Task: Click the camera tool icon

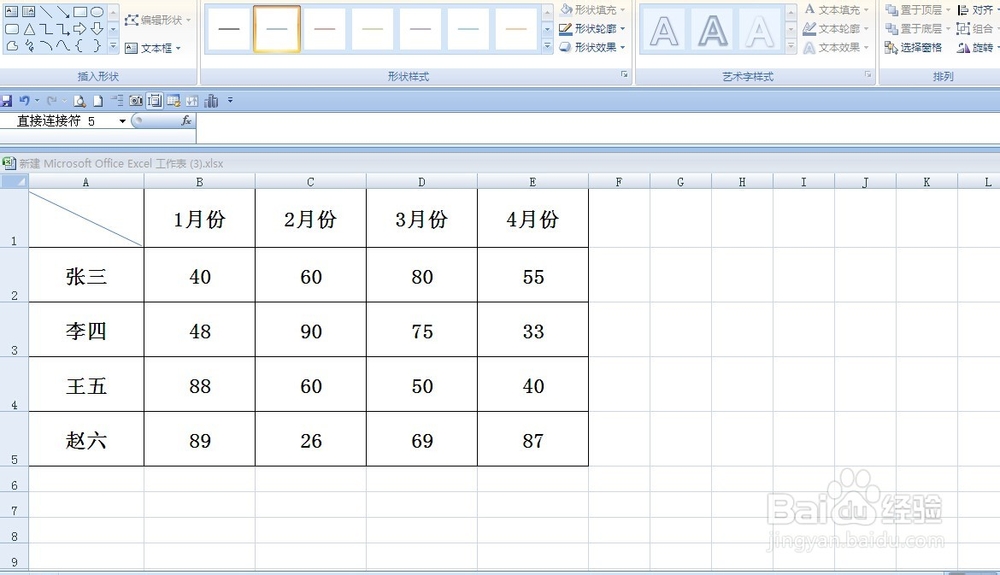Action: (x=136, y=101)
